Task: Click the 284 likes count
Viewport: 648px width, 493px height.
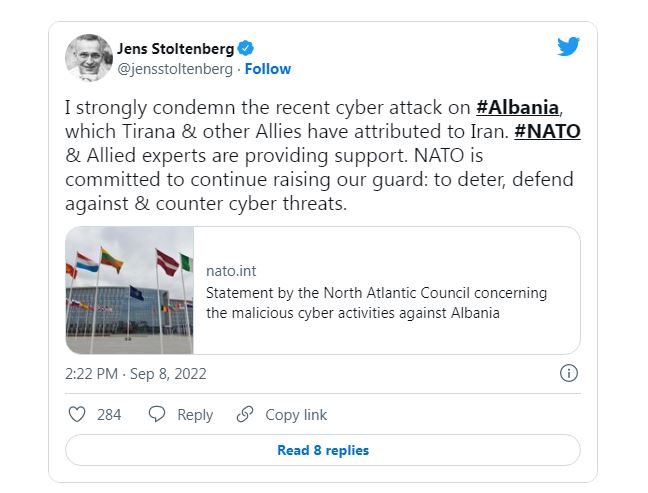Action: pyautogui.click(x=109, y=414)
